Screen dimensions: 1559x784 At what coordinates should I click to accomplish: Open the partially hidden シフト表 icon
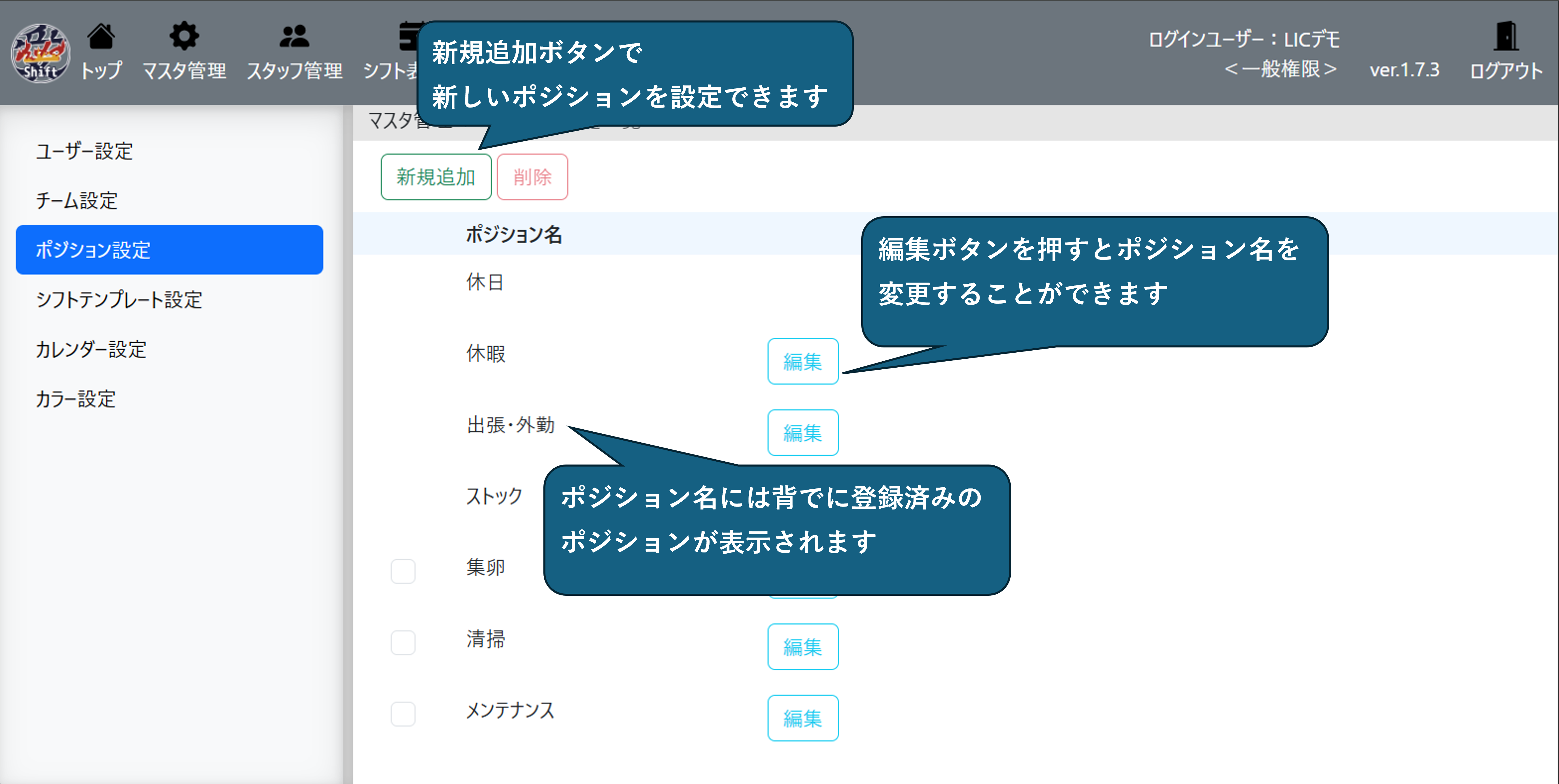[407, 37]
